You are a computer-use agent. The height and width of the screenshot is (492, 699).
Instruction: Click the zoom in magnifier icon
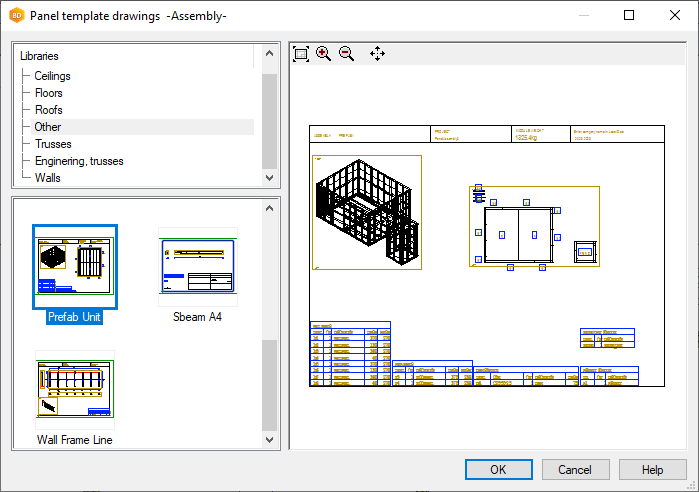click(324, 54)
